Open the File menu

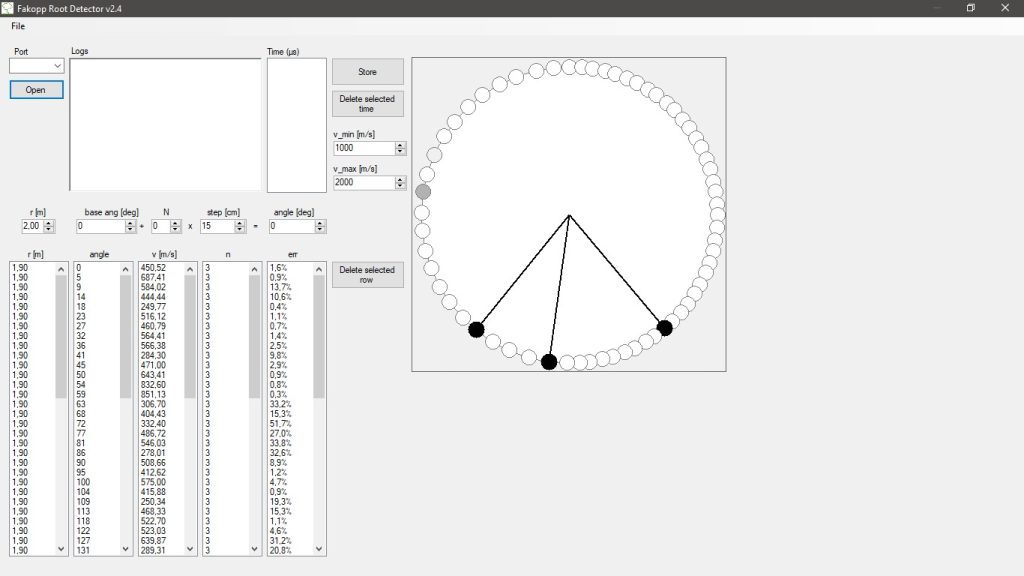[x=18, y=25]
